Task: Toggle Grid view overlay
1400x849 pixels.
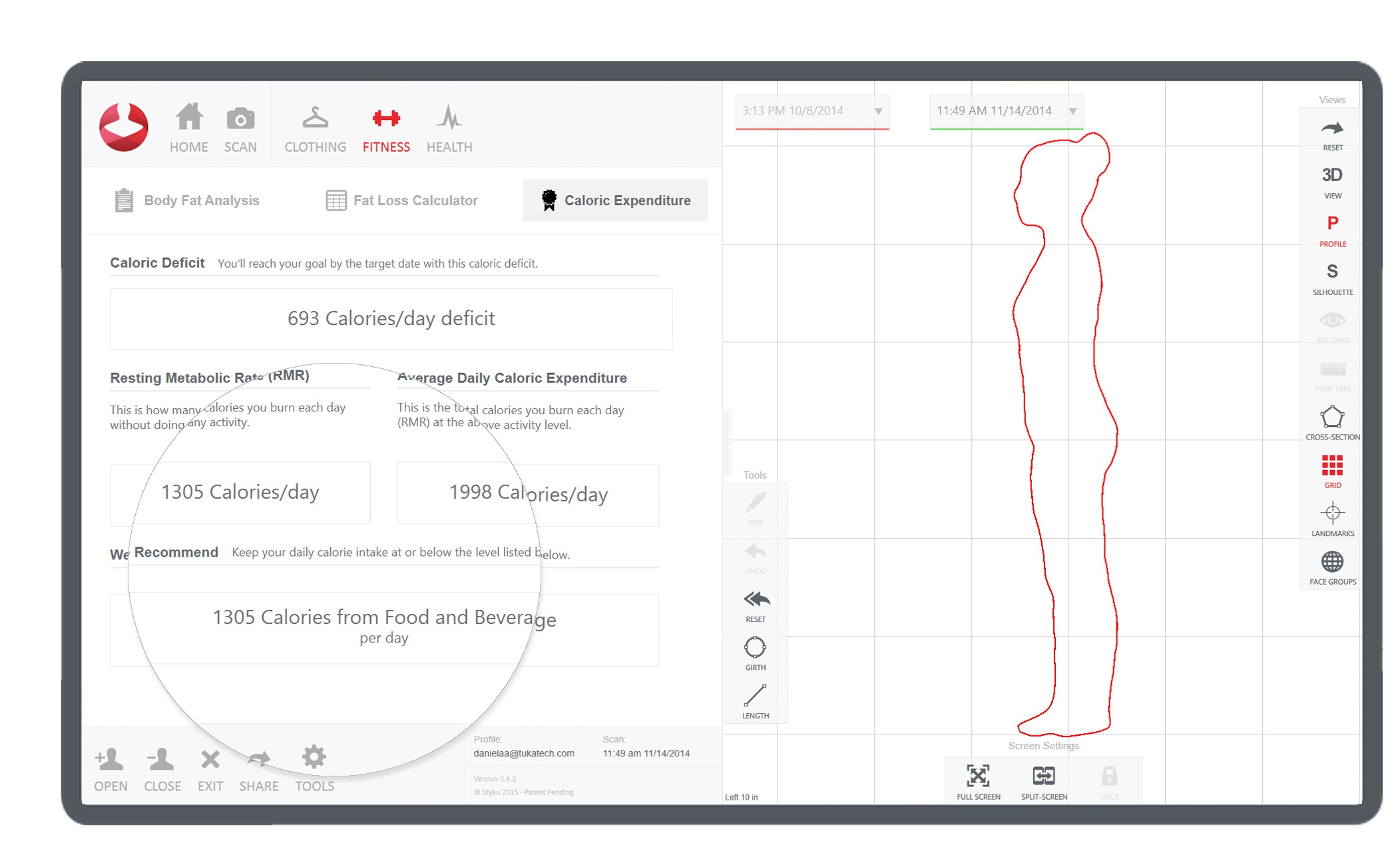Action: coord(1335,474)
